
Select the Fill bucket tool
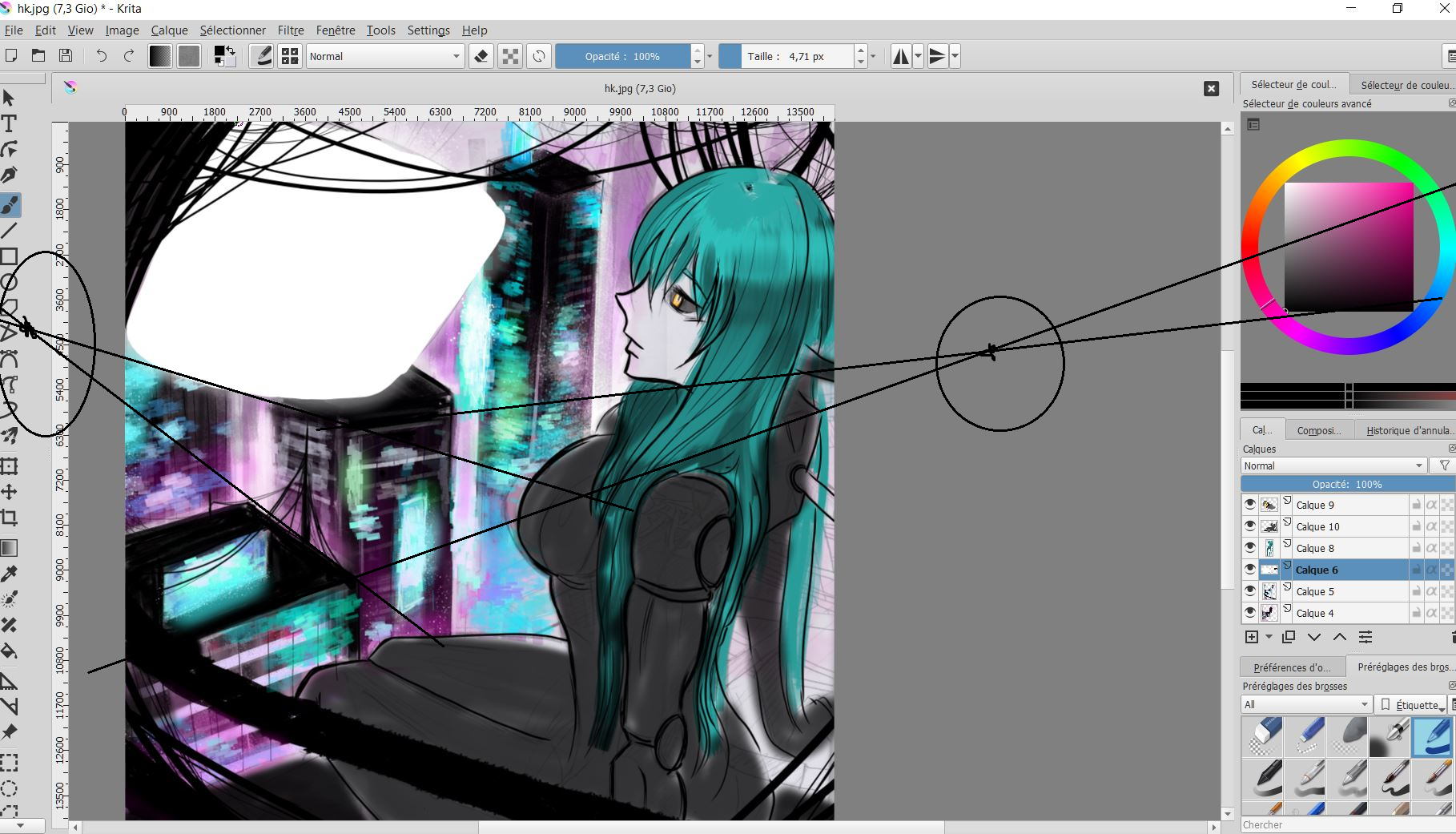pos(10,651)
